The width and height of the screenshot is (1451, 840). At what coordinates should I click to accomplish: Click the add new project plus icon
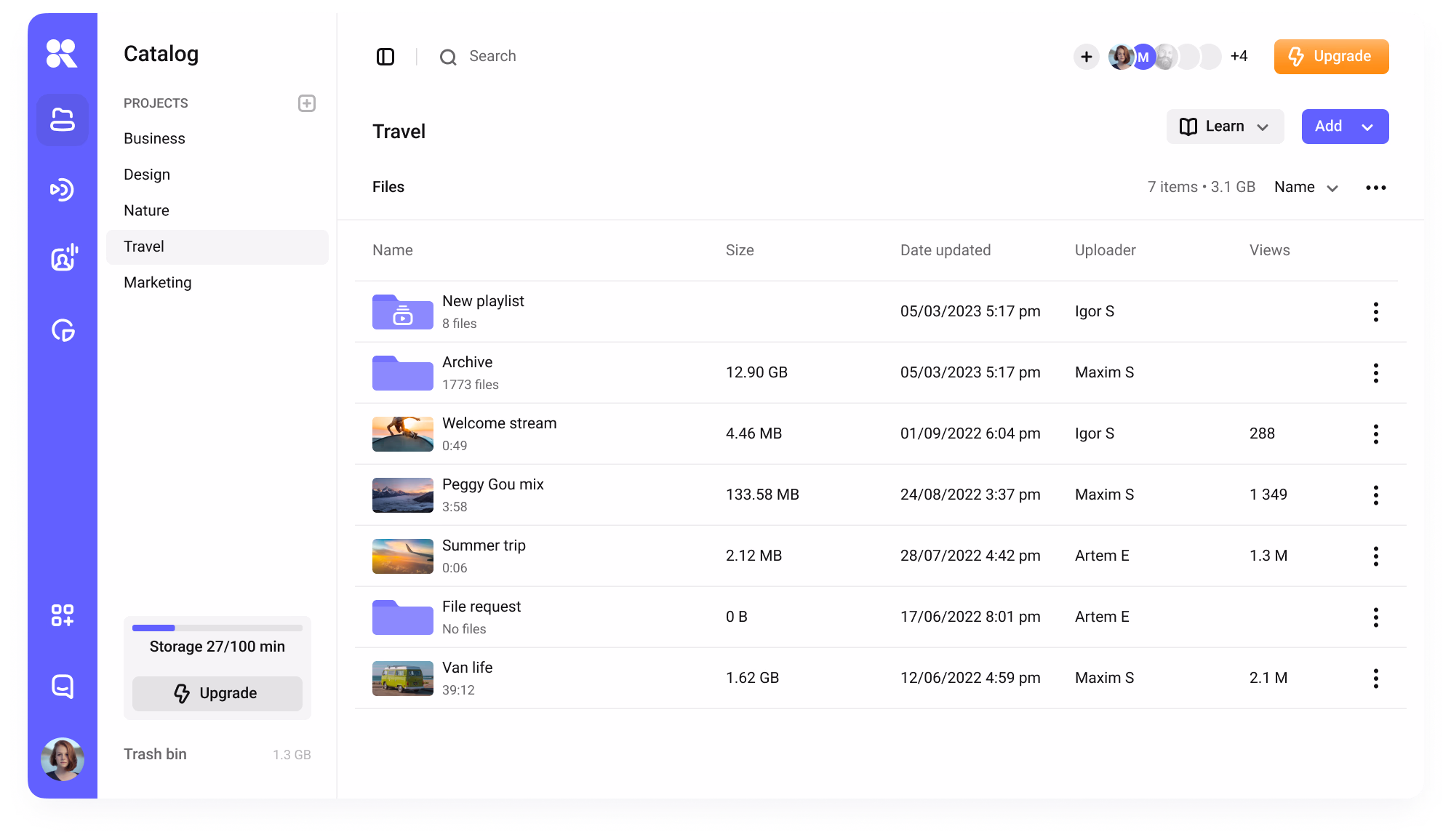pyautogui.click(x=307, y=103)
